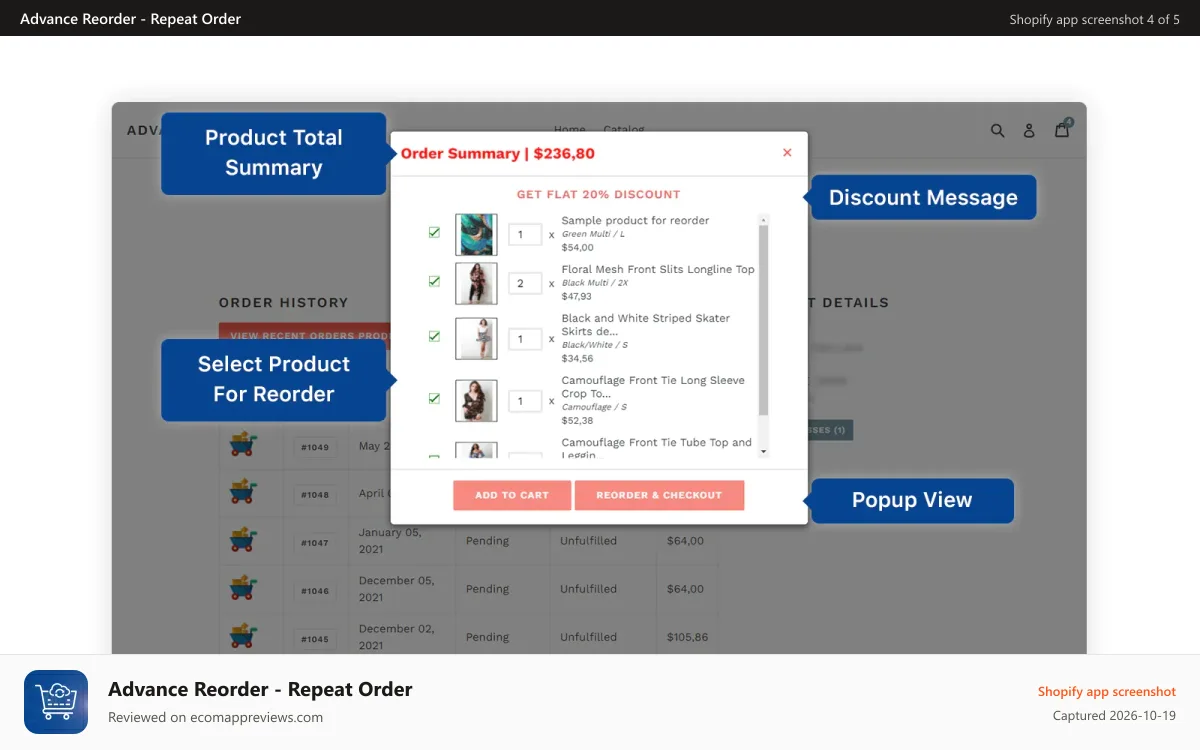Open the search icon in store header
Screen dimensions: 1200x750
pos(997,130)
